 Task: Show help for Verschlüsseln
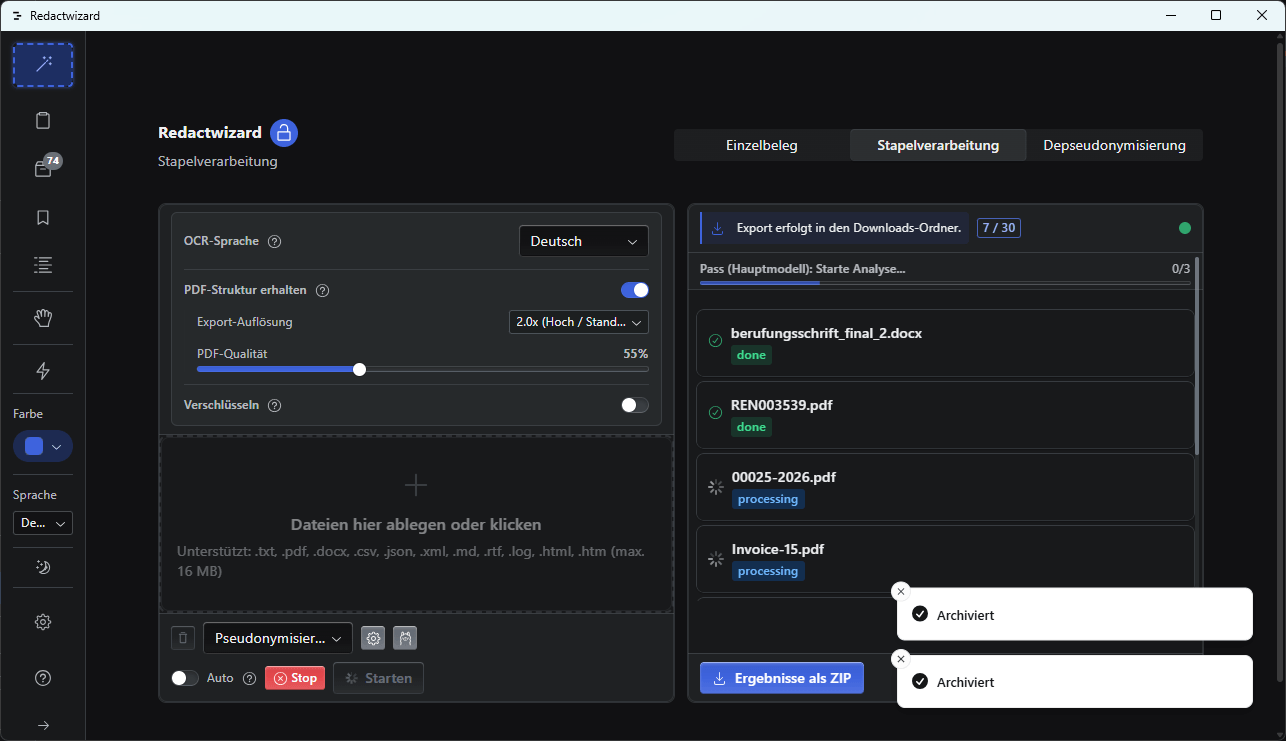(275, 406)
